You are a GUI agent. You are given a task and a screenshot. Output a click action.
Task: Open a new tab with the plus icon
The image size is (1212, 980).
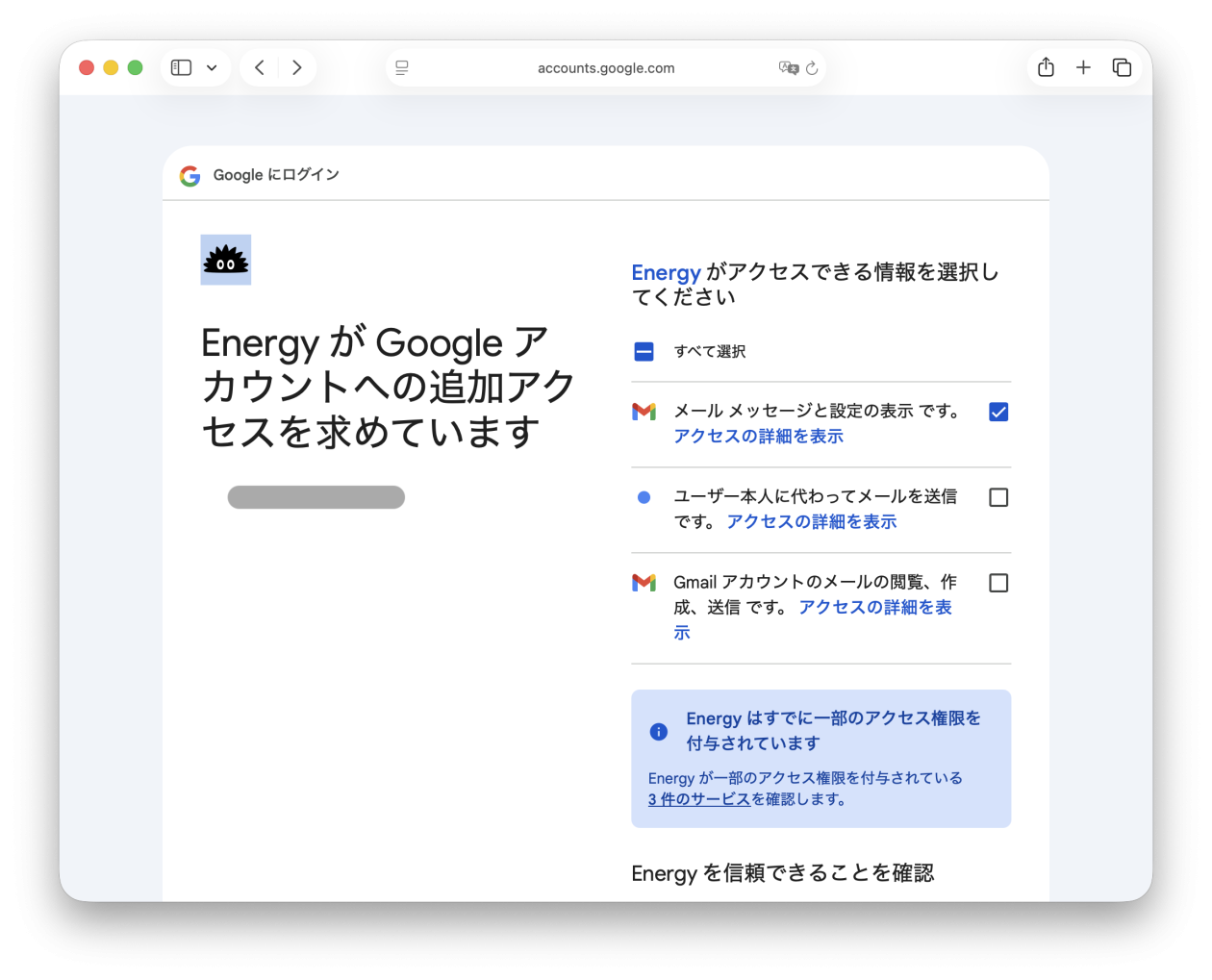click(1083, 67)
